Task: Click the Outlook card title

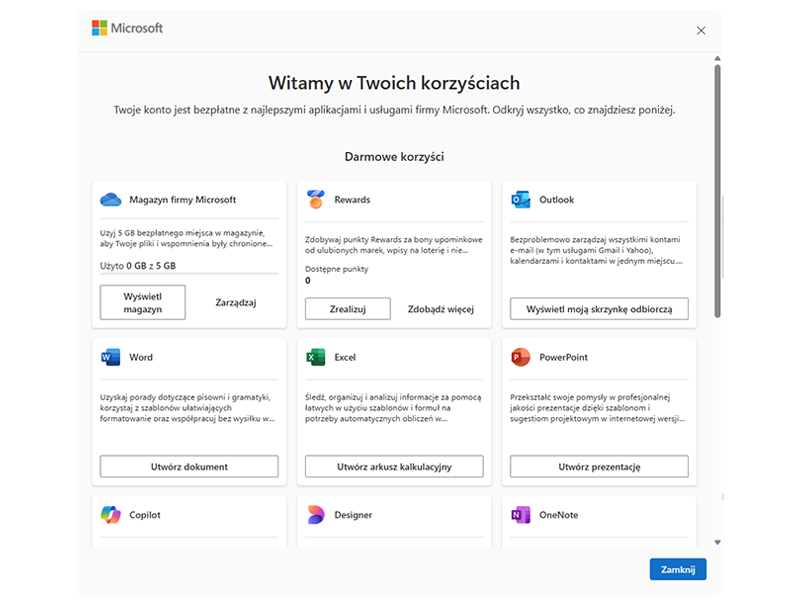Action: click(557, 199)
